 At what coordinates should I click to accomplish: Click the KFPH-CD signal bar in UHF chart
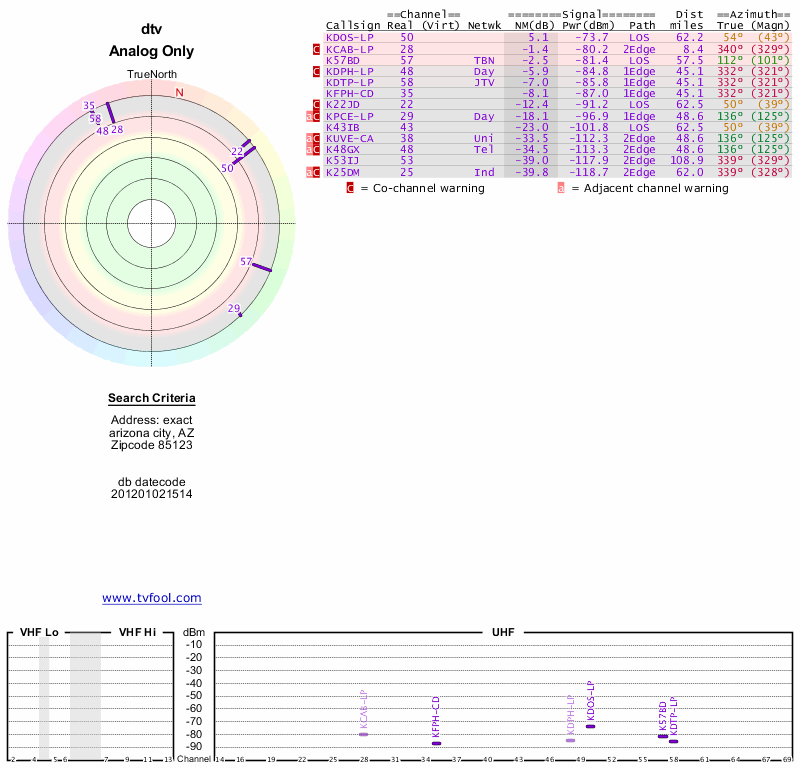tap(436, 743)
